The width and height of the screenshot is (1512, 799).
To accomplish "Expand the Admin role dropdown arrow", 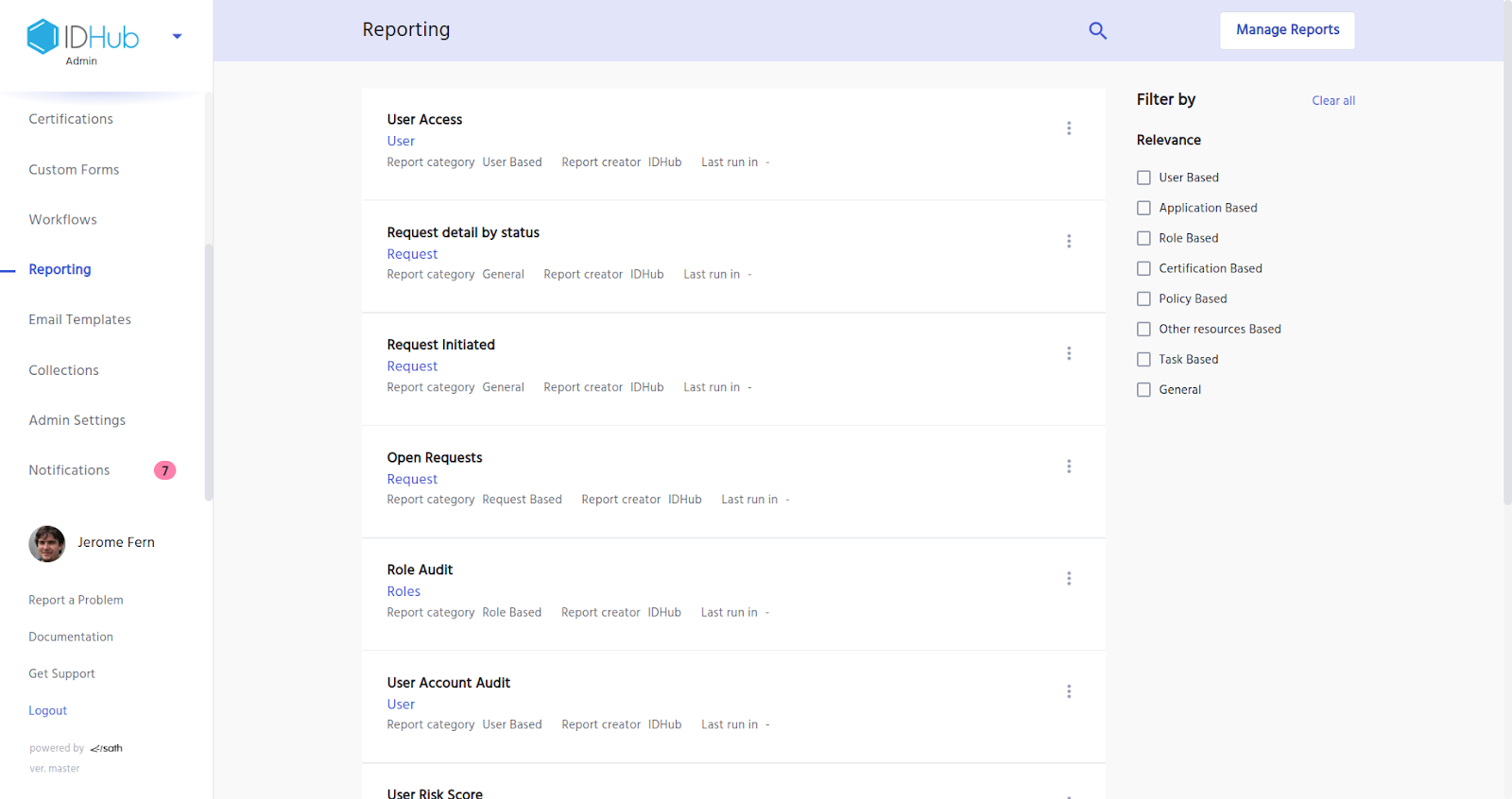I will pos(177,37).
